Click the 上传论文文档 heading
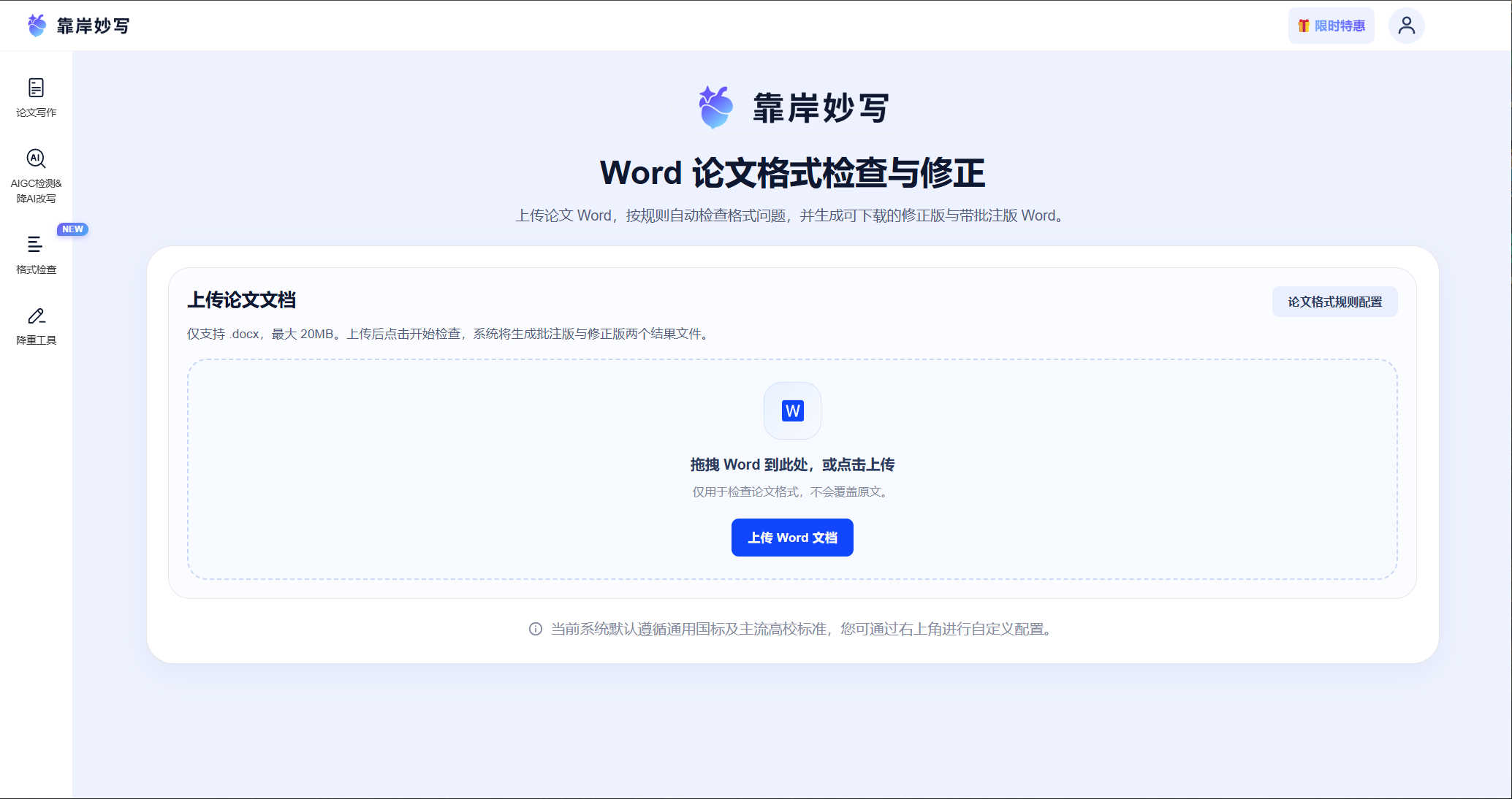The width and height of the screenshot is (1512, 799). coord(241,299)
